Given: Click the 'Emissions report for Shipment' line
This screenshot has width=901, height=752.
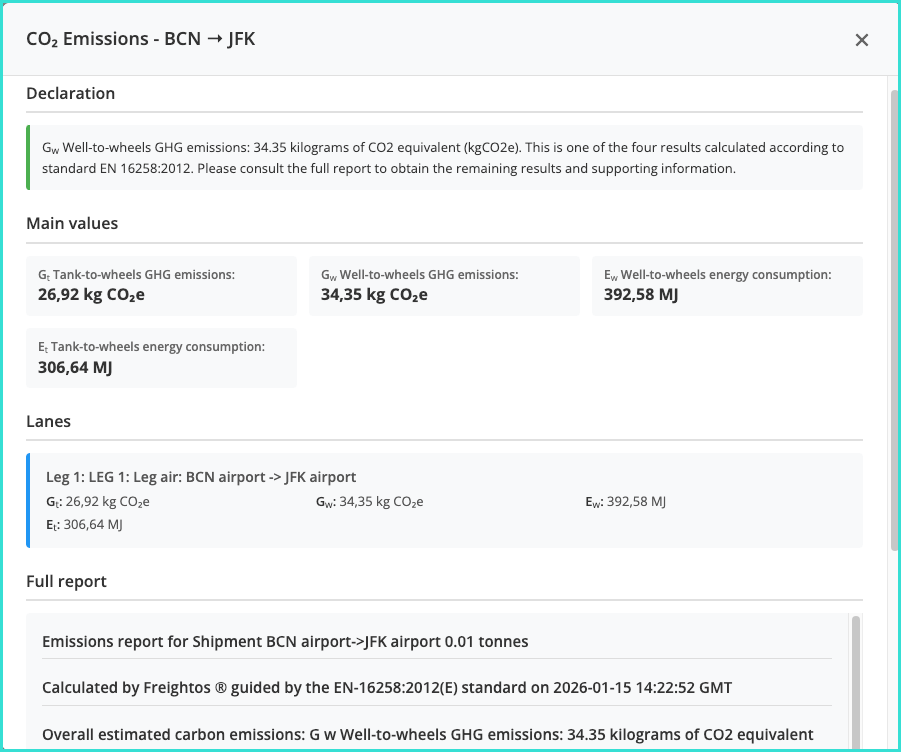Looking at the screenshot, I should coord(285,641).
